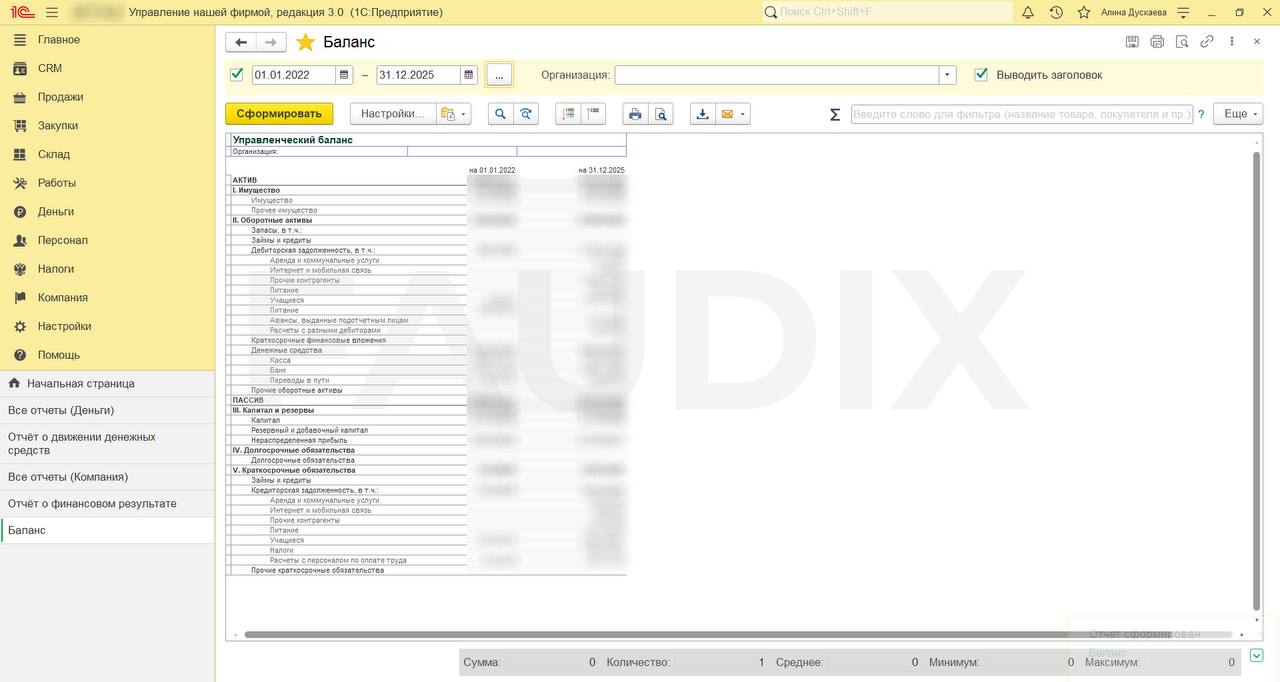Image resolution: width=1280 pixels, height=682 pixels.
Task: Open the Персонал section
Action: [107, 240]
